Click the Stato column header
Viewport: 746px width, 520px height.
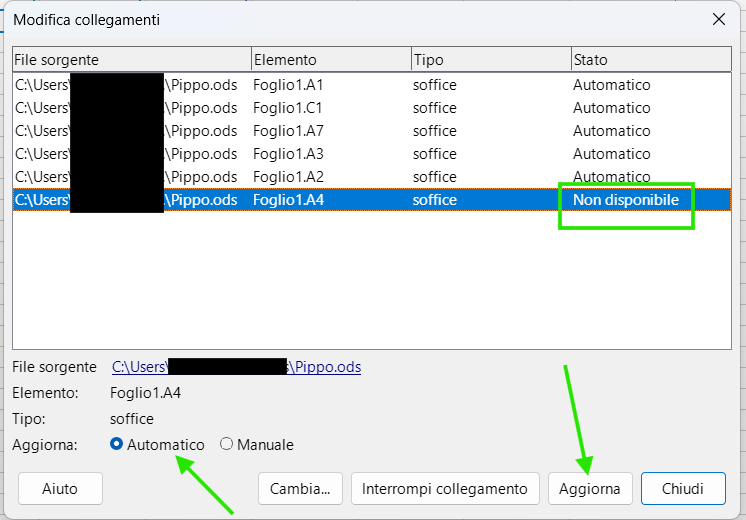pyautogui.click(x=650, y=60)
